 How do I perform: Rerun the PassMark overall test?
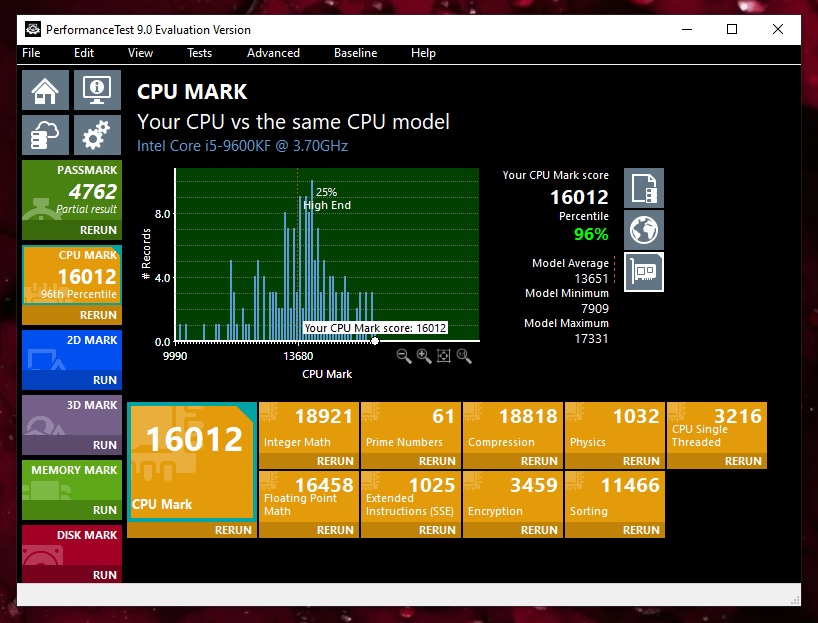(x=72, y=230)
